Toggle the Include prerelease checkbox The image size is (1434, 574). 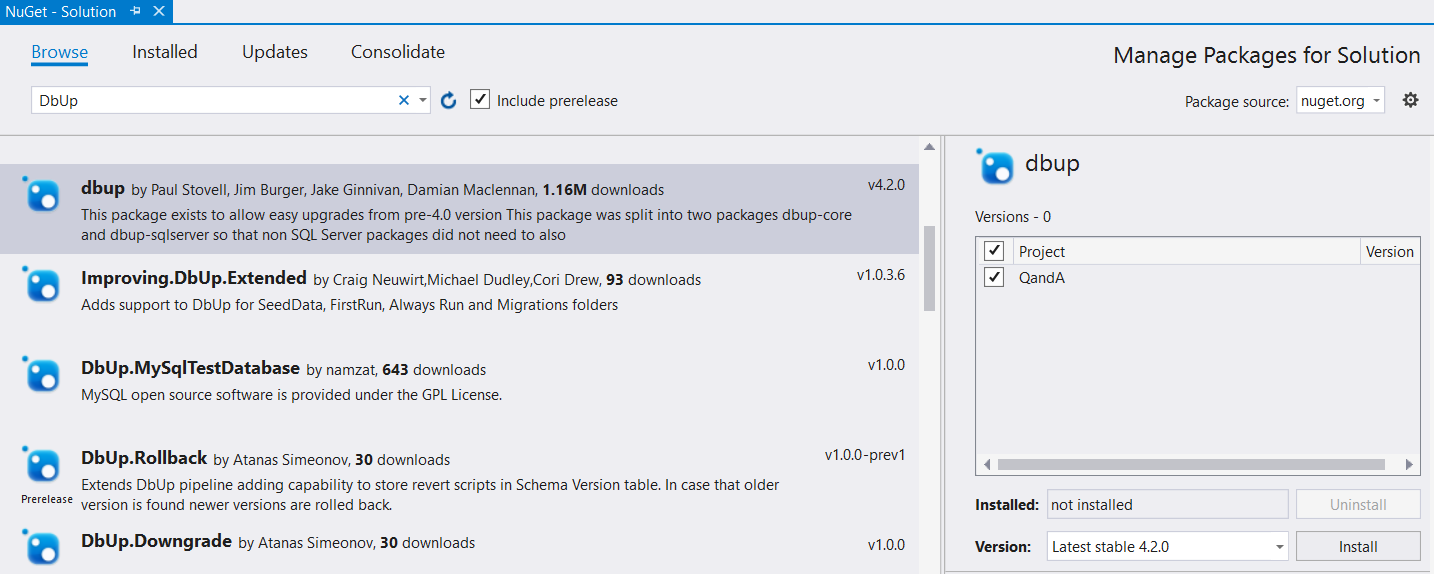(x=480, y=100)
